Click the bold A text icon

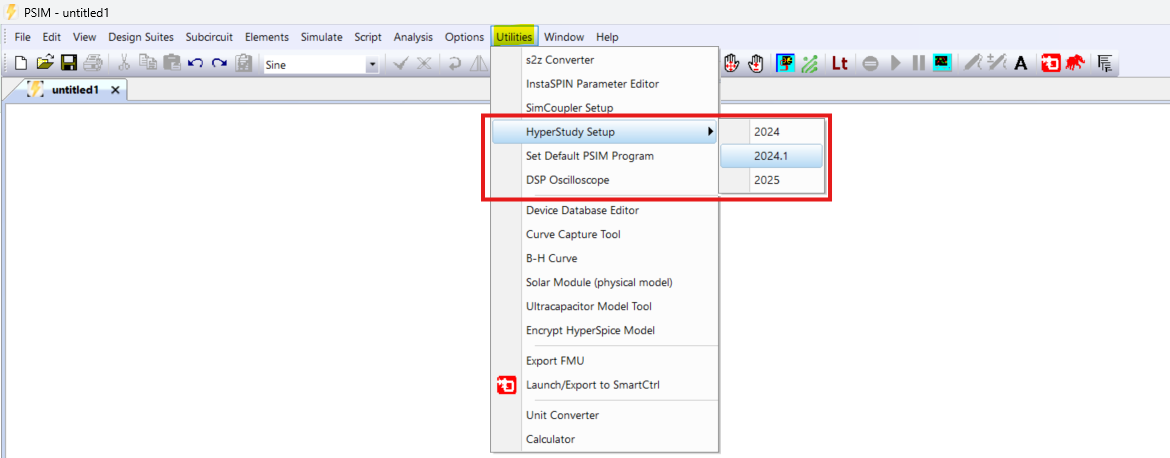click(1021, 64)
